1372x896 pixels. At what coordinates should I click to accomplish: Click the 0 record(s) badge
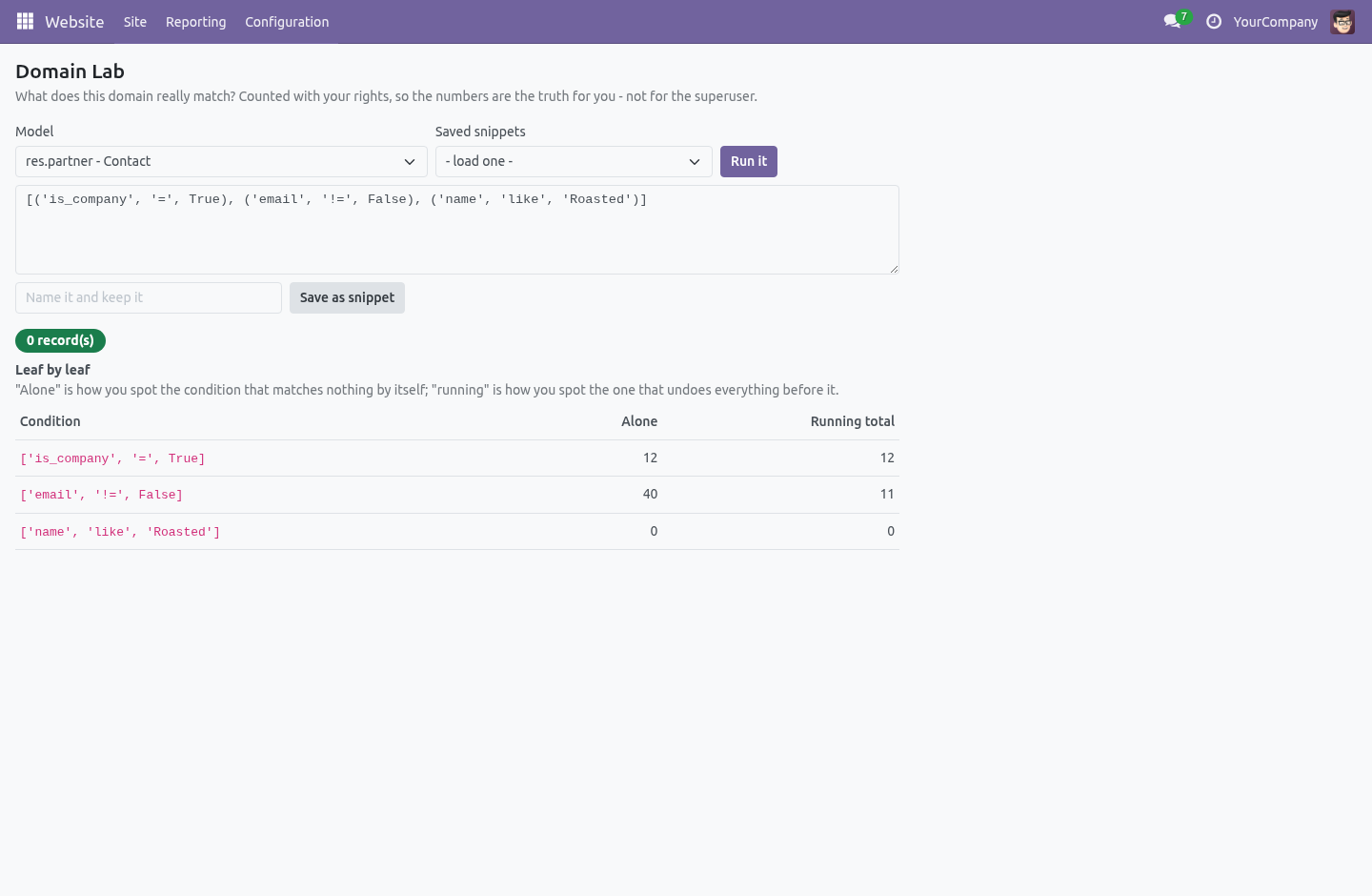(60, 340)
